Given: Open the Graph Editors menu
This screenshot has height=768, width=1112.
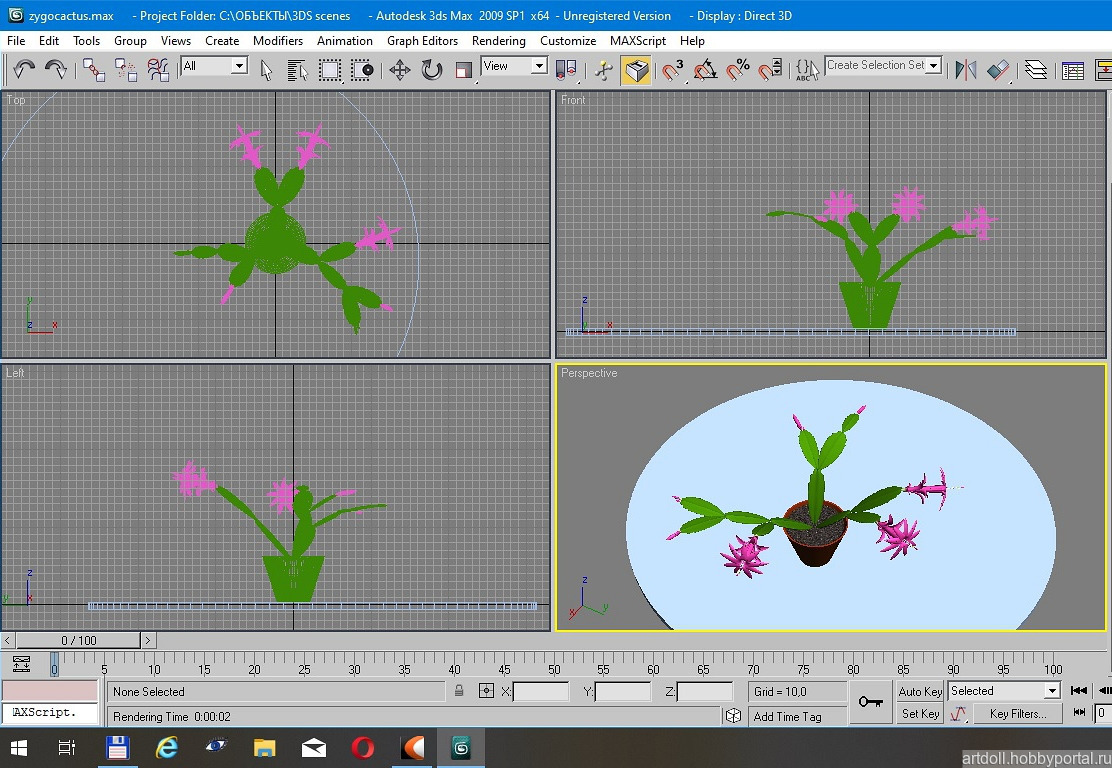Looking at the screenshot, I should click(x=422, y=41).
